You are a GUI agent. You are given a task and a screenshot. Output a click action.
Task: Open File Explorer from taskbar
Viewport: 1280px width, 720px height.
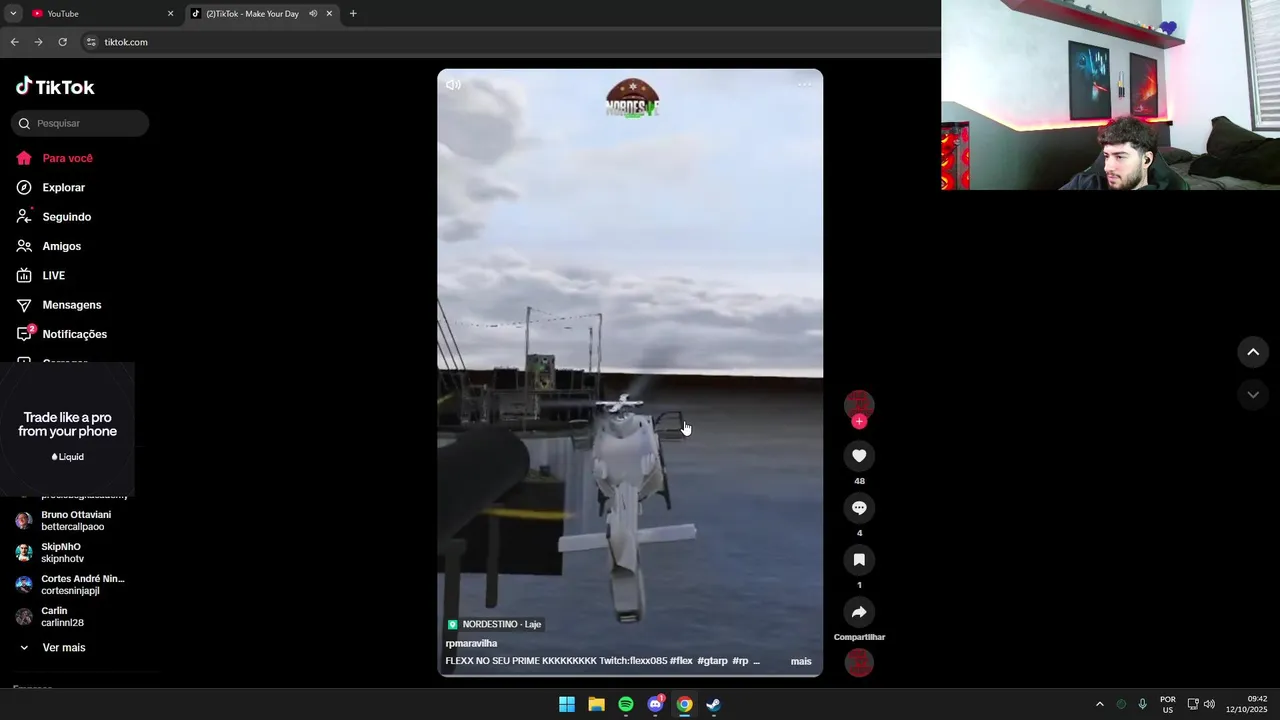[596, 704]
